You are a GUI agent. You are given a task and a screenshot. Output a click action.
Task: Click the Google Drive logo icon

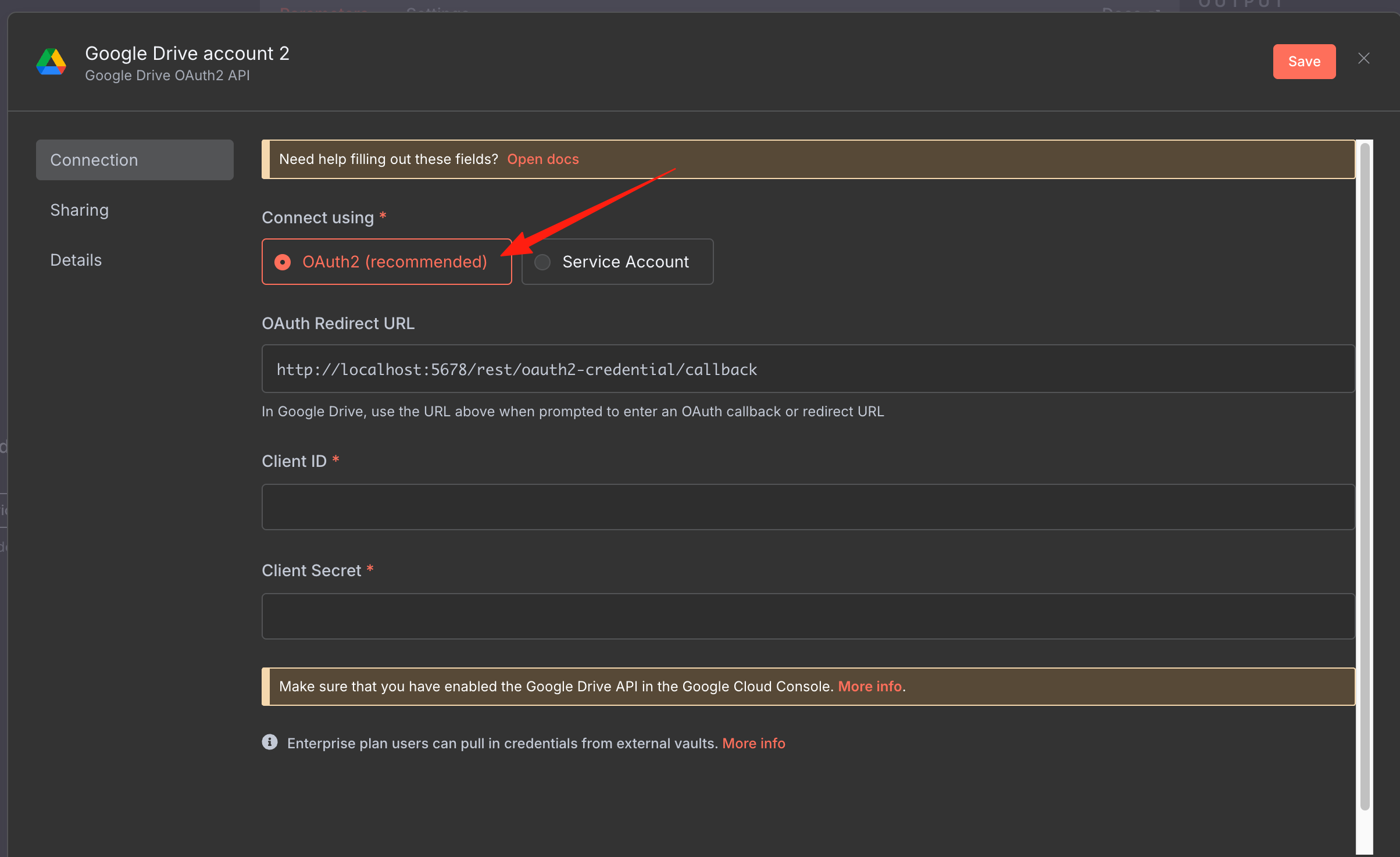tap(51, 62)
